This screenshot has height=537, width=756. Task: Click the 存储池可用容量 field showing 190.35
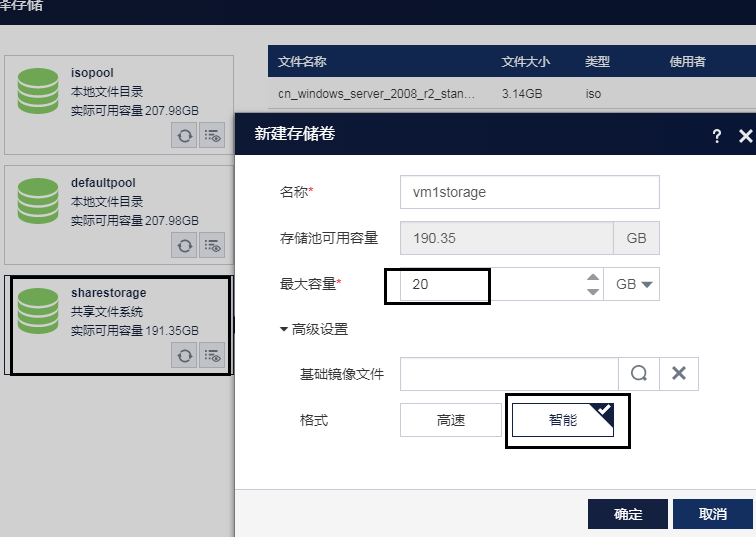click(507, 238)
